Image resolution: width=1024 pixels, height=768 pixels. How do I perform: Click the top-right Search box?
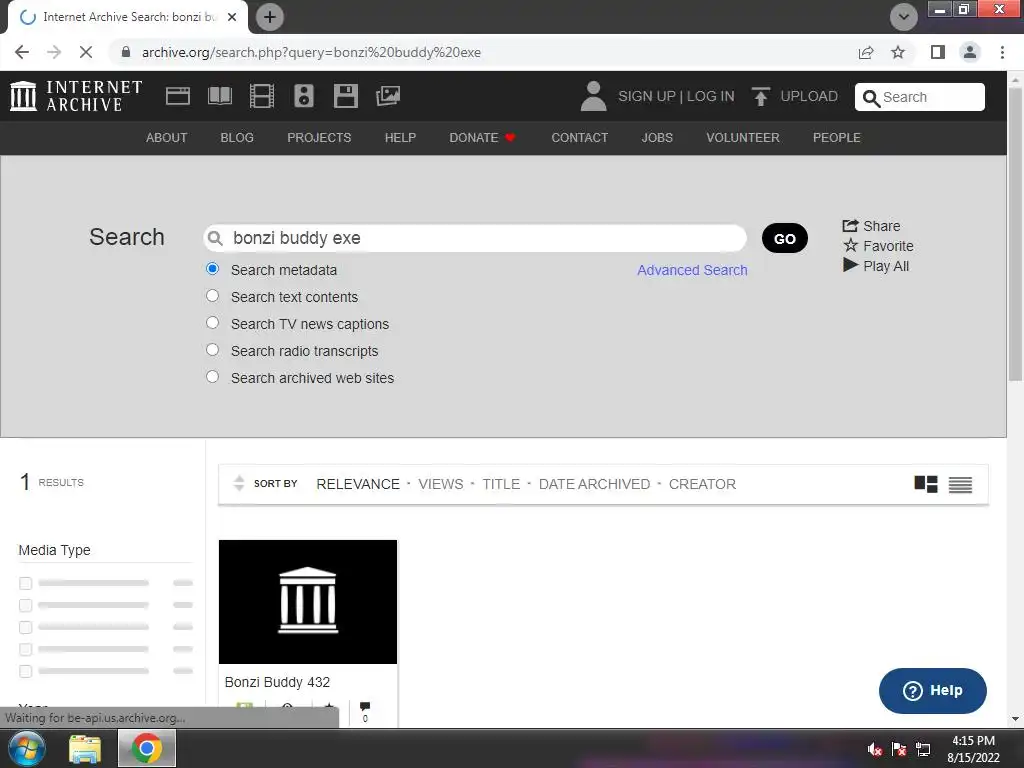[920, 97]
